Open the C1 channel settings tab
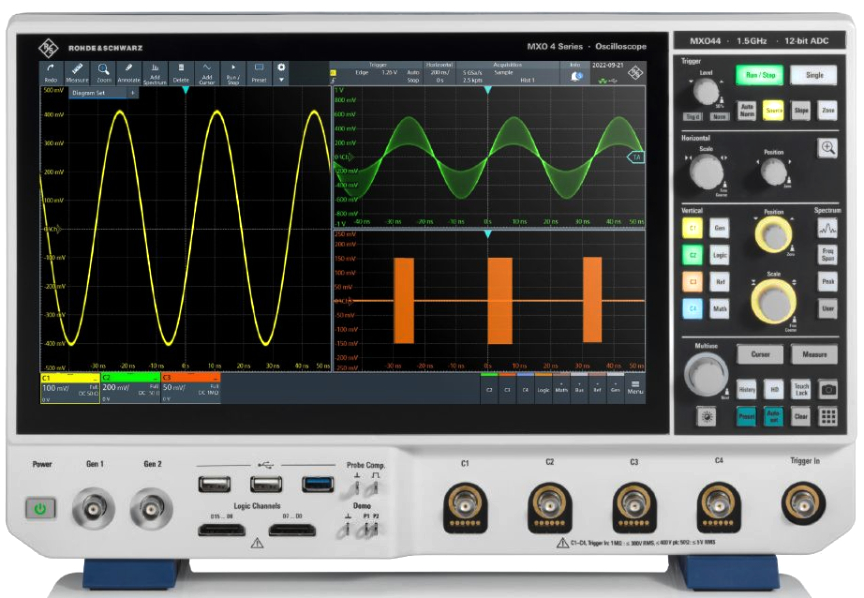This screenshot has height=598, width=864. [x=70, y=388]
